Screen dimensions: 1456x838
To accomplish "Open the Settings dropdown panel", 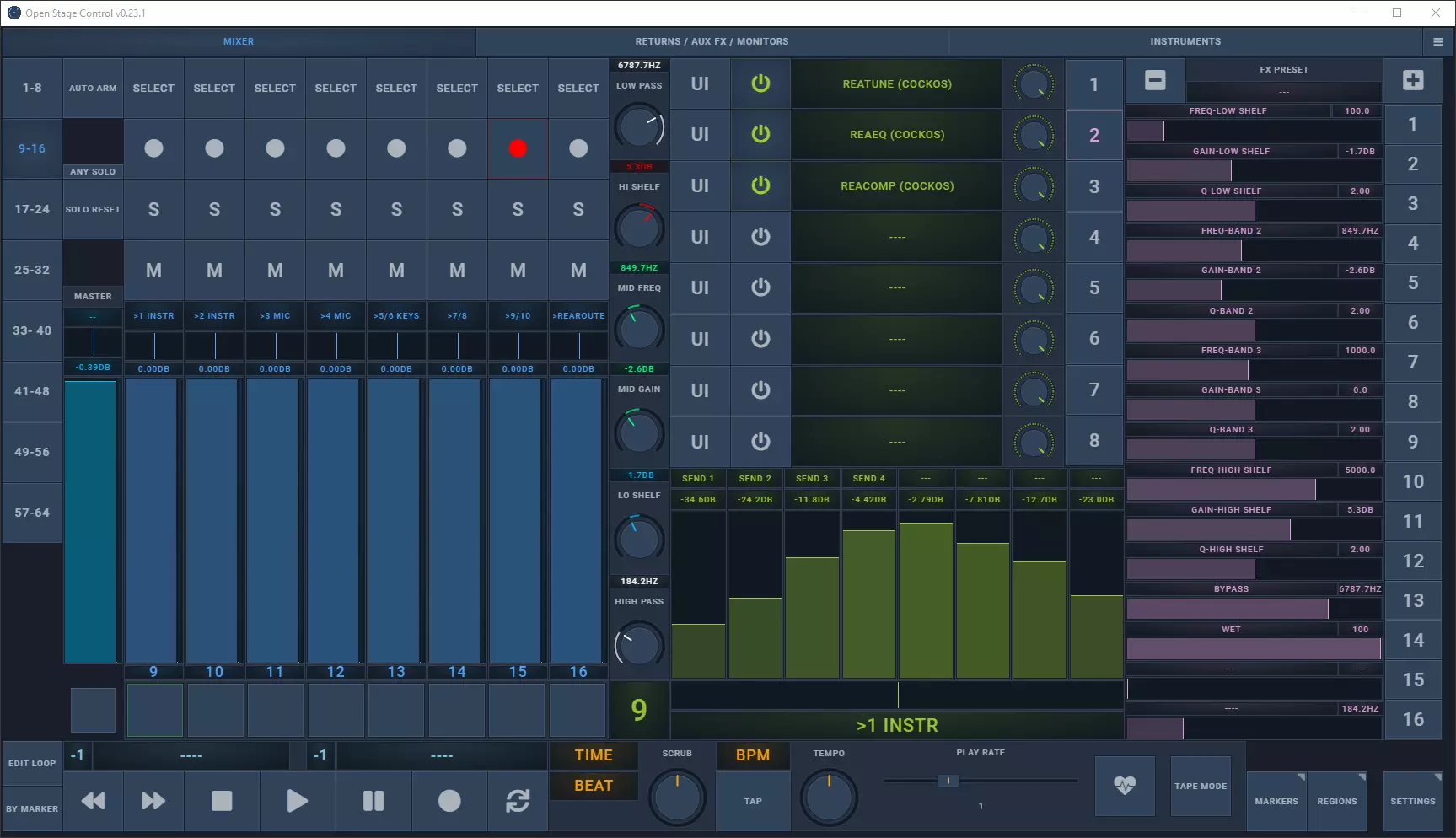I will pos(1413,801).
